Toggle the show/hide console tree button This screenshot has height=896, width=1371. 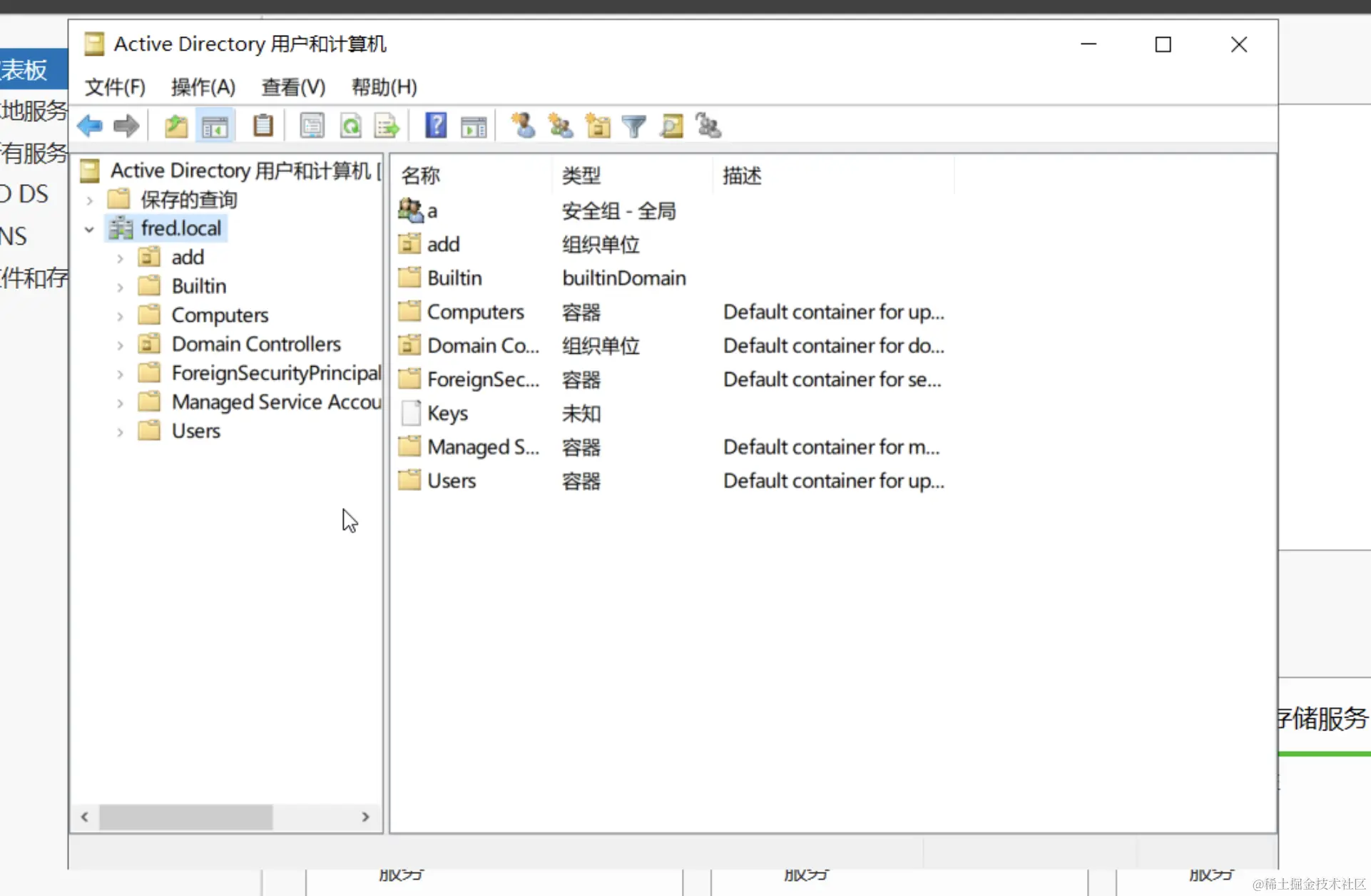[215, 126]
